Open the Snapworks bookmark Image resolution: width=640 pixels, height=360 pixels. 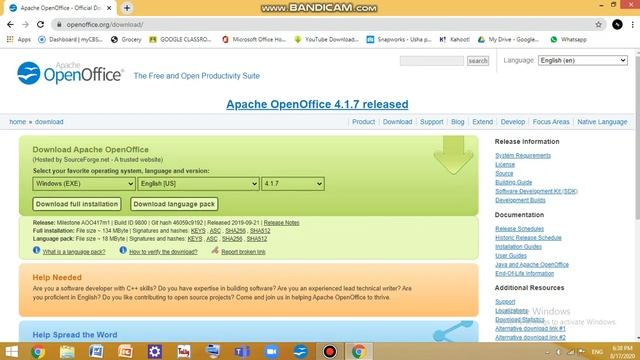click(x=399, y=40)
